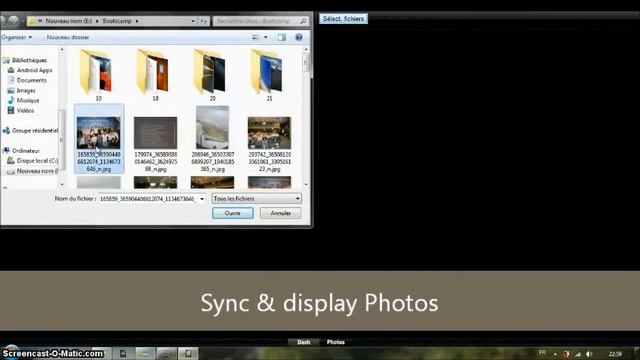Image resolution: width=640 pixels, height=360 pixels.
Task: Click the refresh button beside address bar
Action: pos(204,21)
